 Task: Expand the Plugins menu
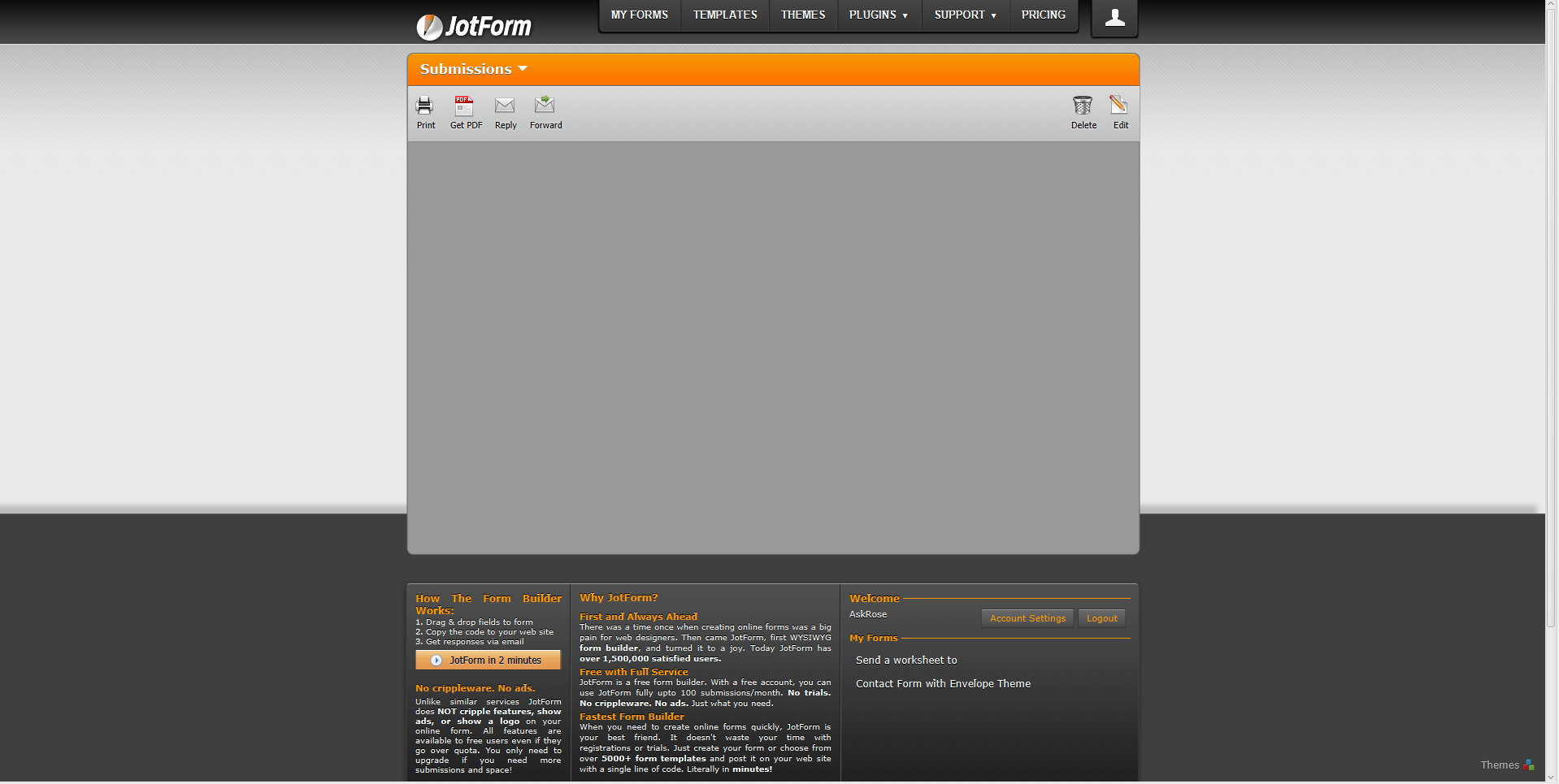[x=879, y=15]
